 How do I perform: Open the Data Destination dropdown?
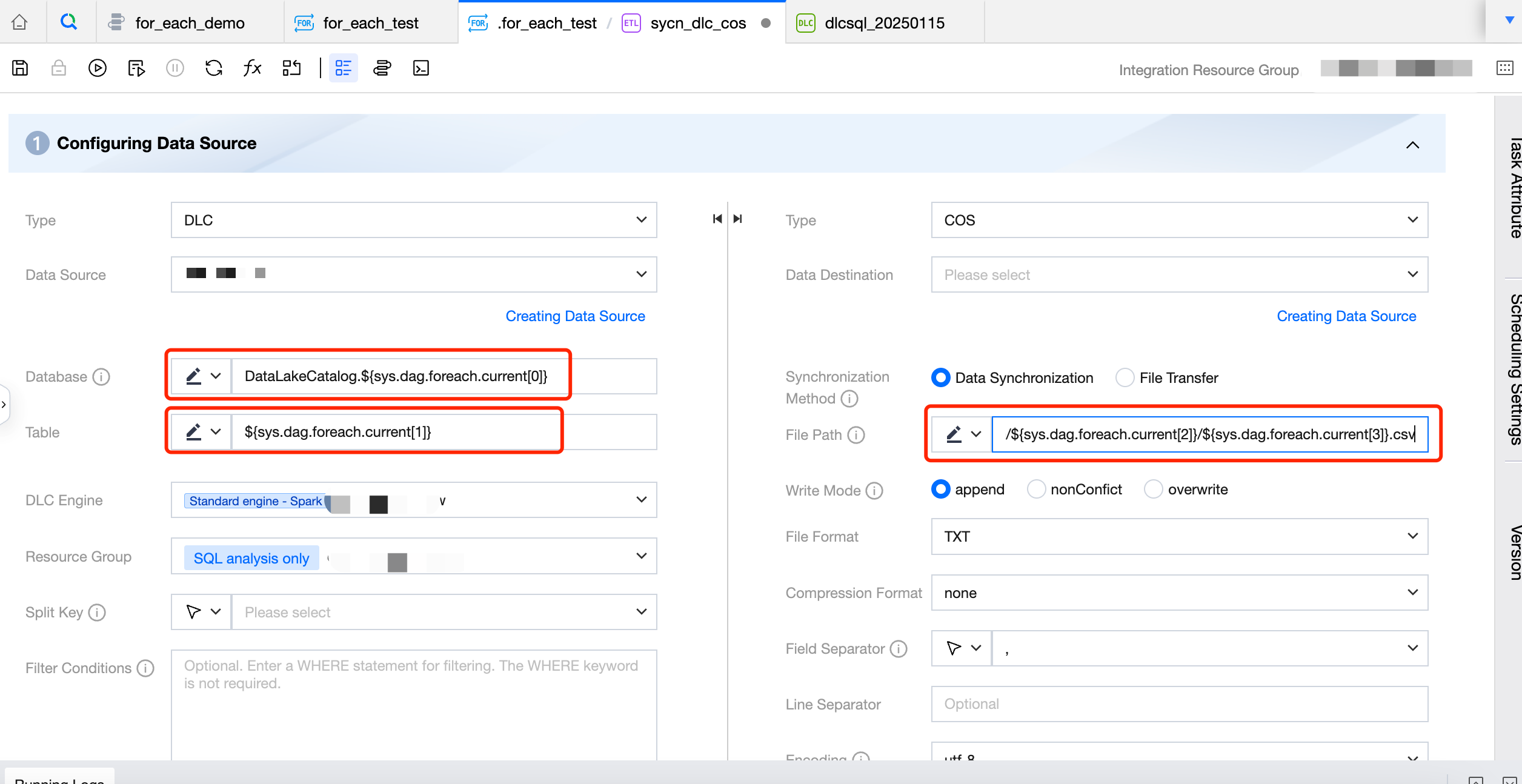point(1178,274)
